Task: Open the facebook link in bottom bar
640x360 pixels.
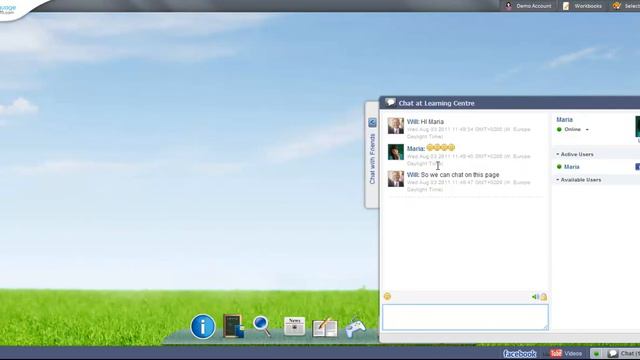Action: click(x=520, y=353)
